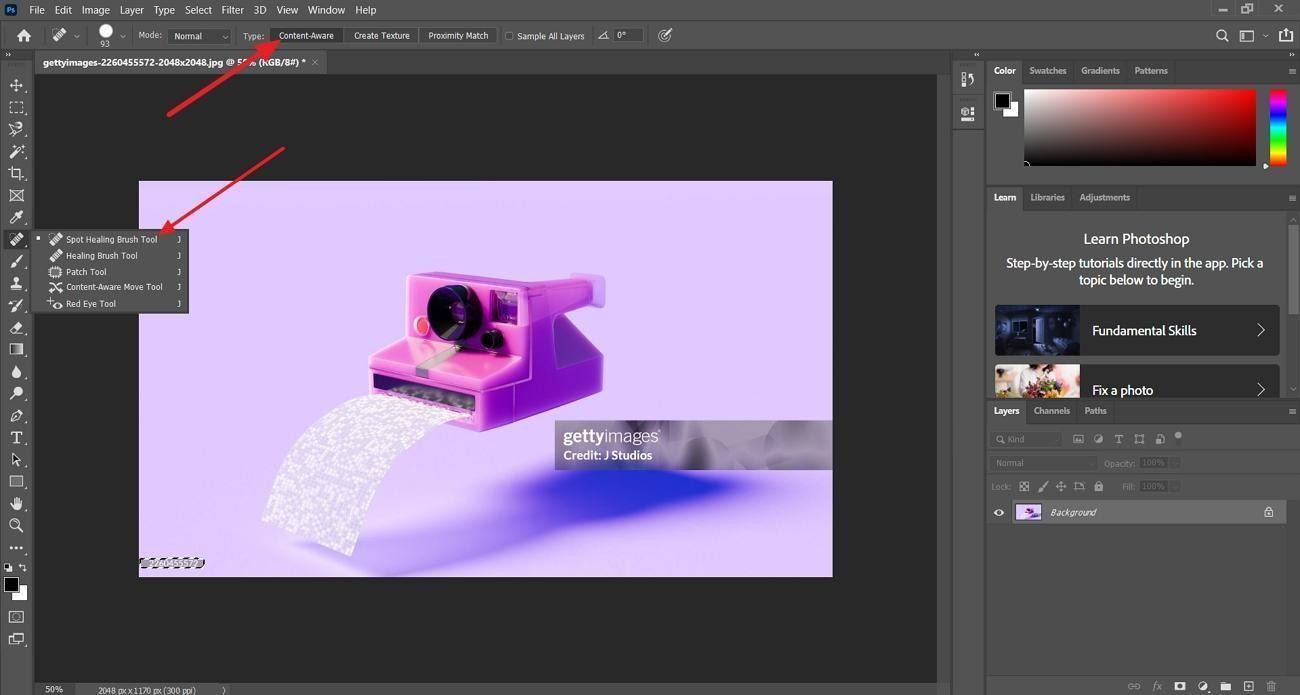Select the Zoom tool
1300x695 pixels.
[x=16, y=526]
